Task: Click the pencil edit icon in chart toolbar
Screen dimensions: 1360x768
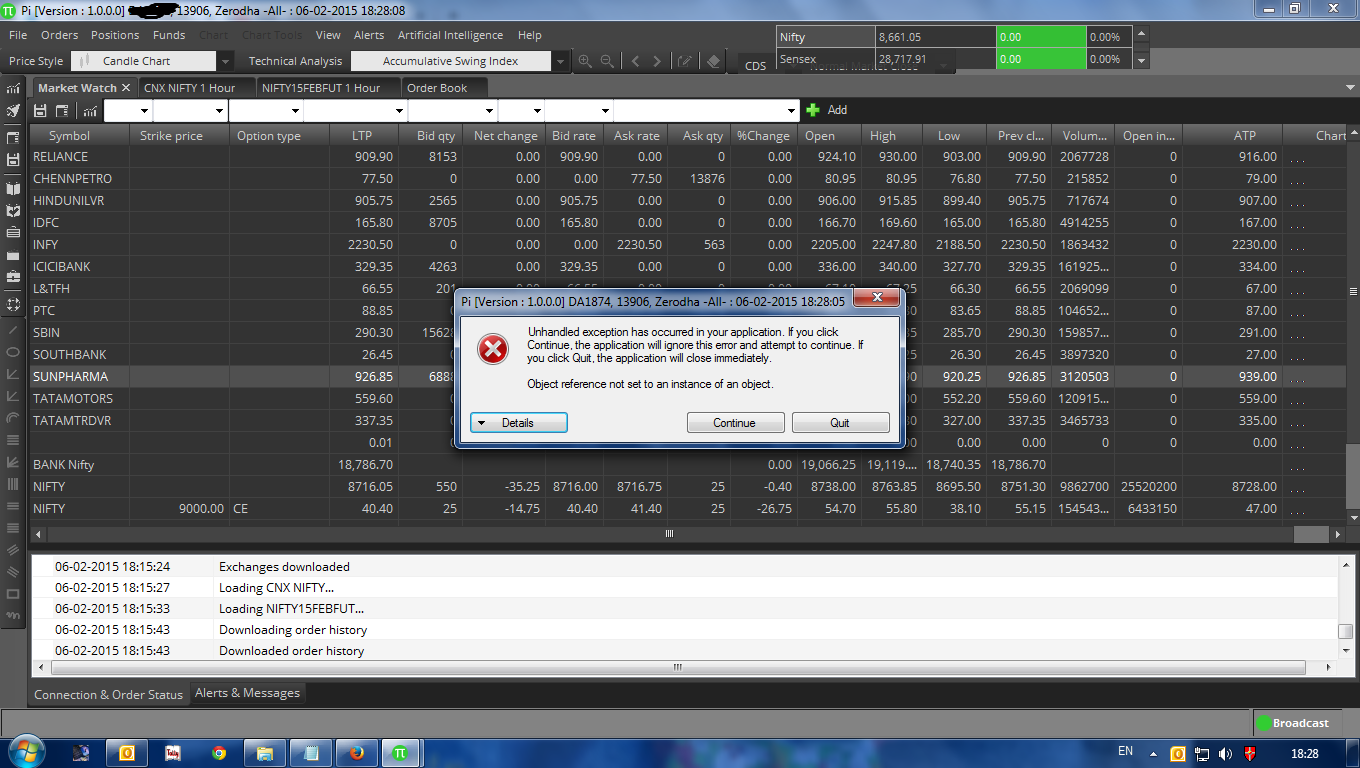Action: point(685,61)
